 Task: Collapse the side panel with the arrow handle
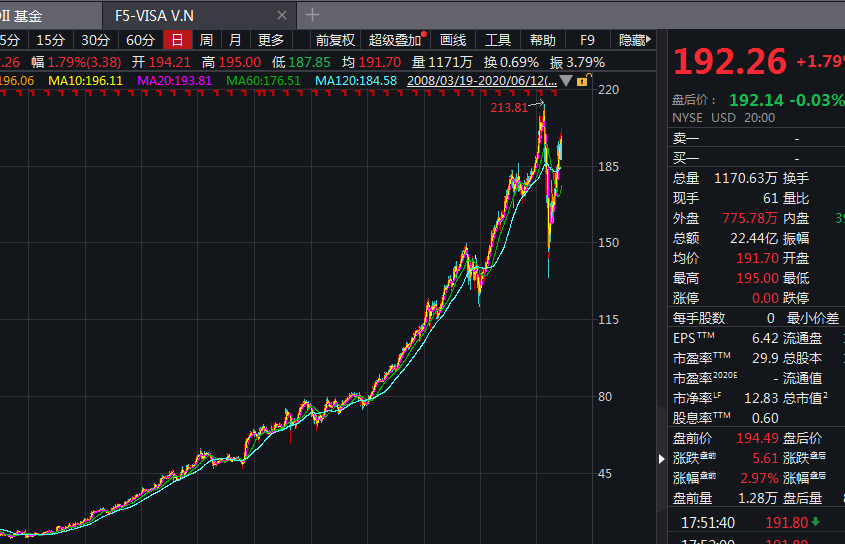[x=662, y=459]
